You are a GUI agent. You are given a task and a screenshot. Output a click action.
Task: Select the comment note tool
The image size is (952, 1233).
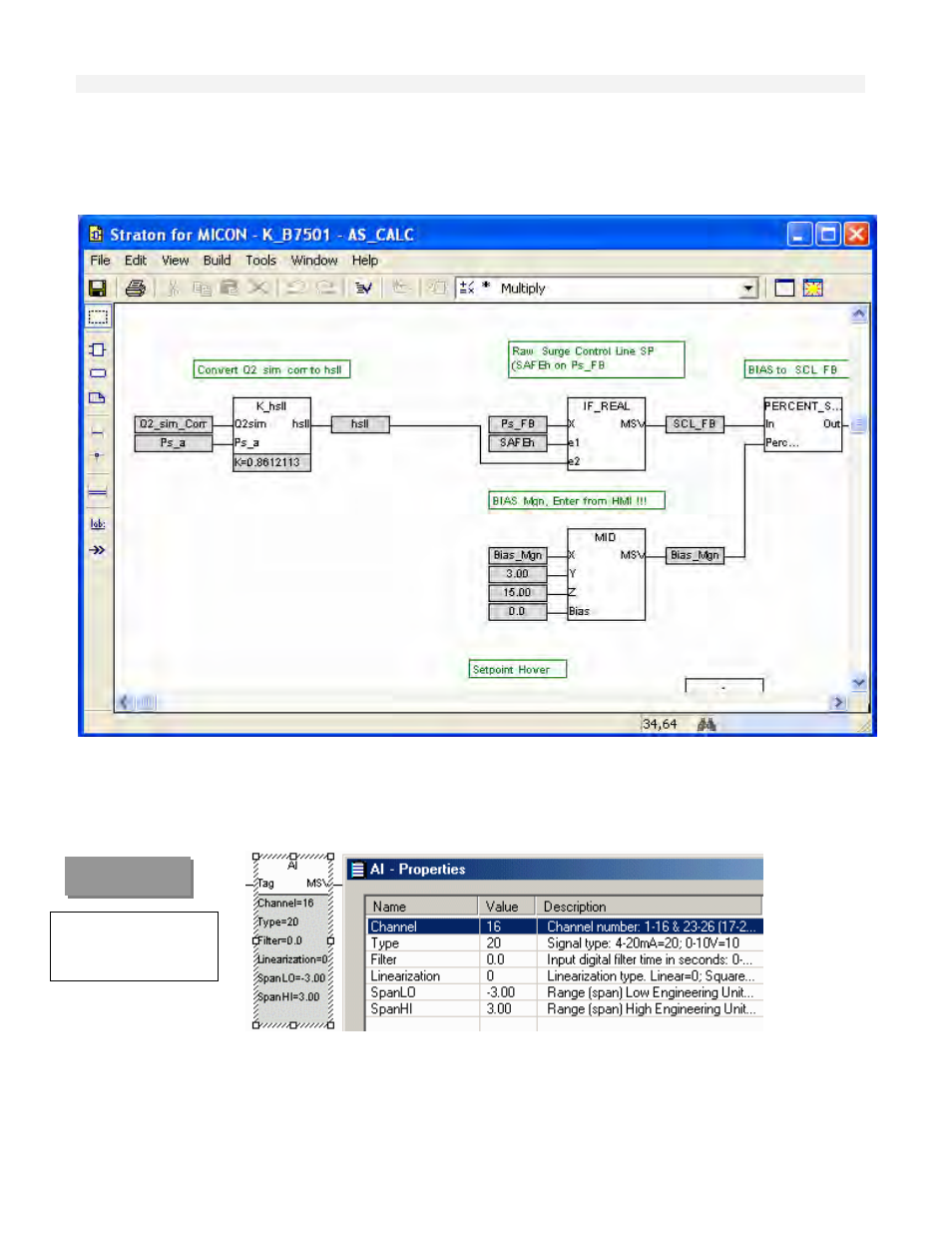point(98,397)
